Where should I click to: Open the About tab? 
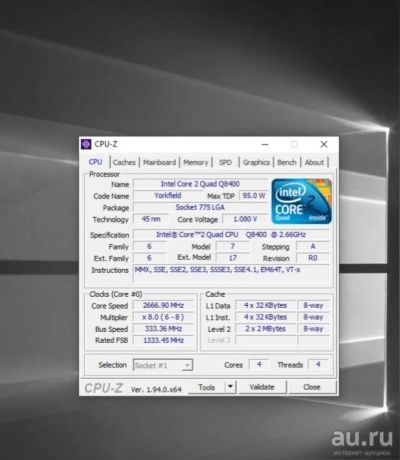tap(314, 162)
